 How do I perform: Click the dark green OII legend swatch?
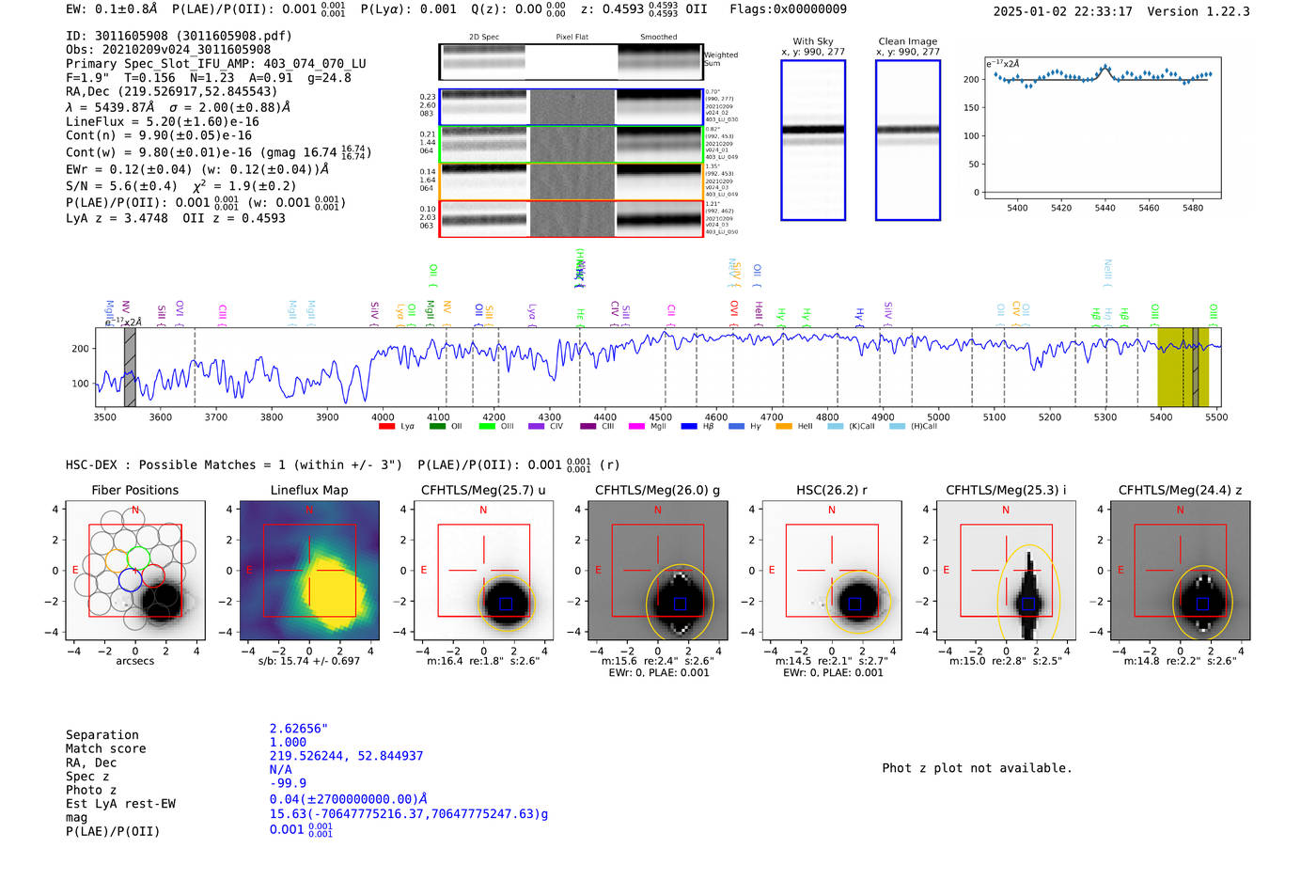pyautogui.click(x=437, y=427)
